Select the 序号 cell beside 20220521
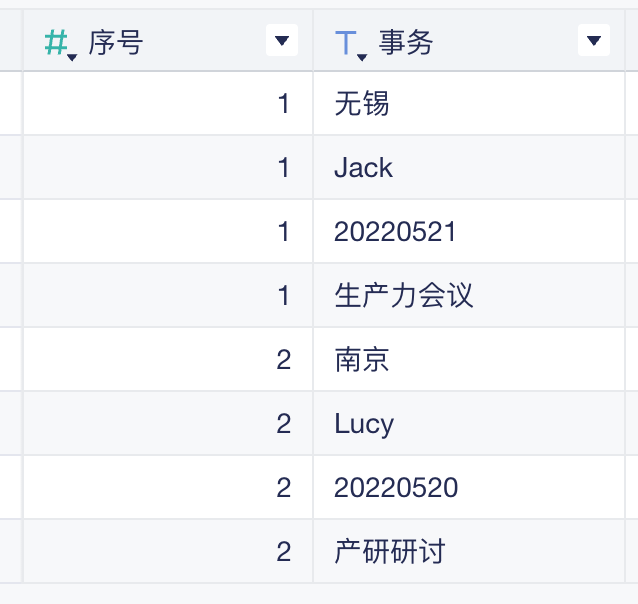The image size is (638, 604). point(168,231)
